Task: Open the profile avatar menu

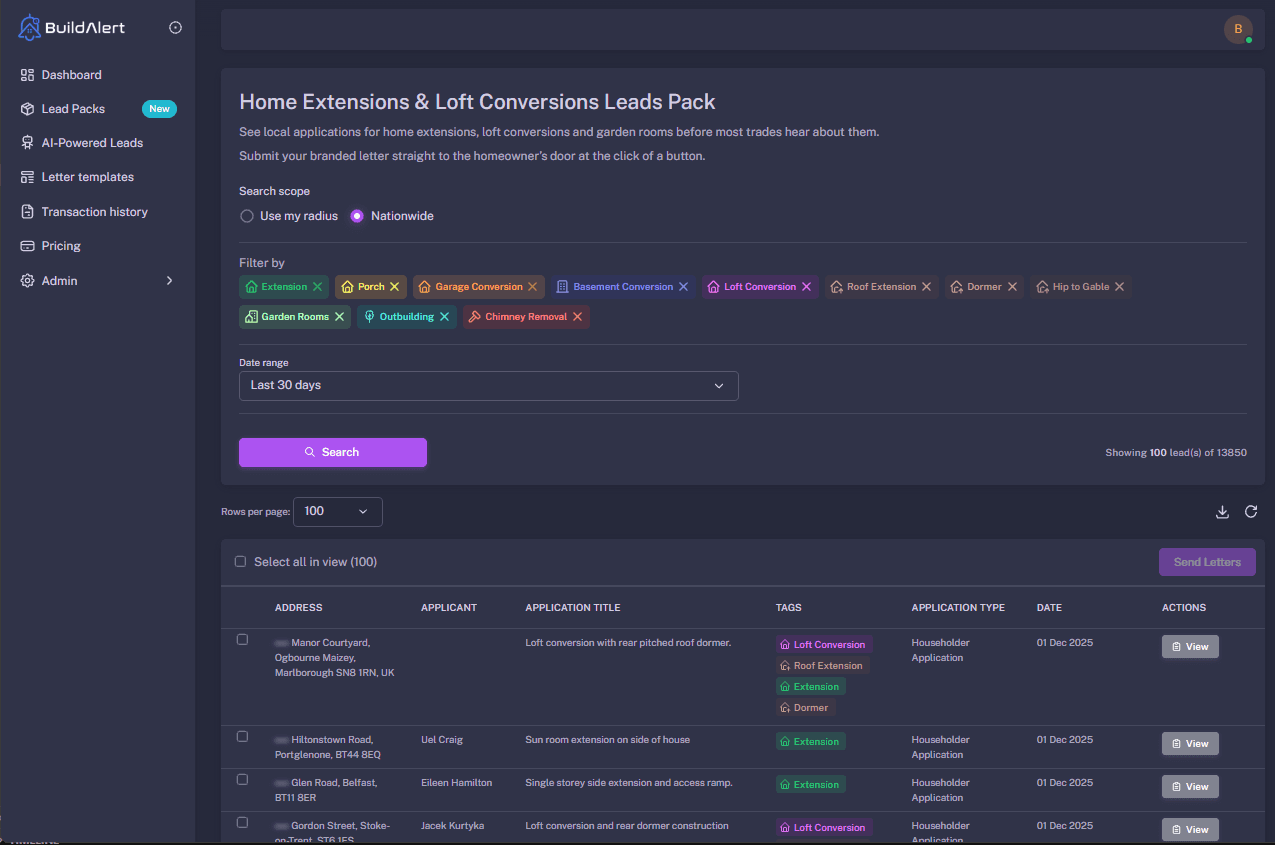Action: pyautogui.click(x=1238, y=29)
